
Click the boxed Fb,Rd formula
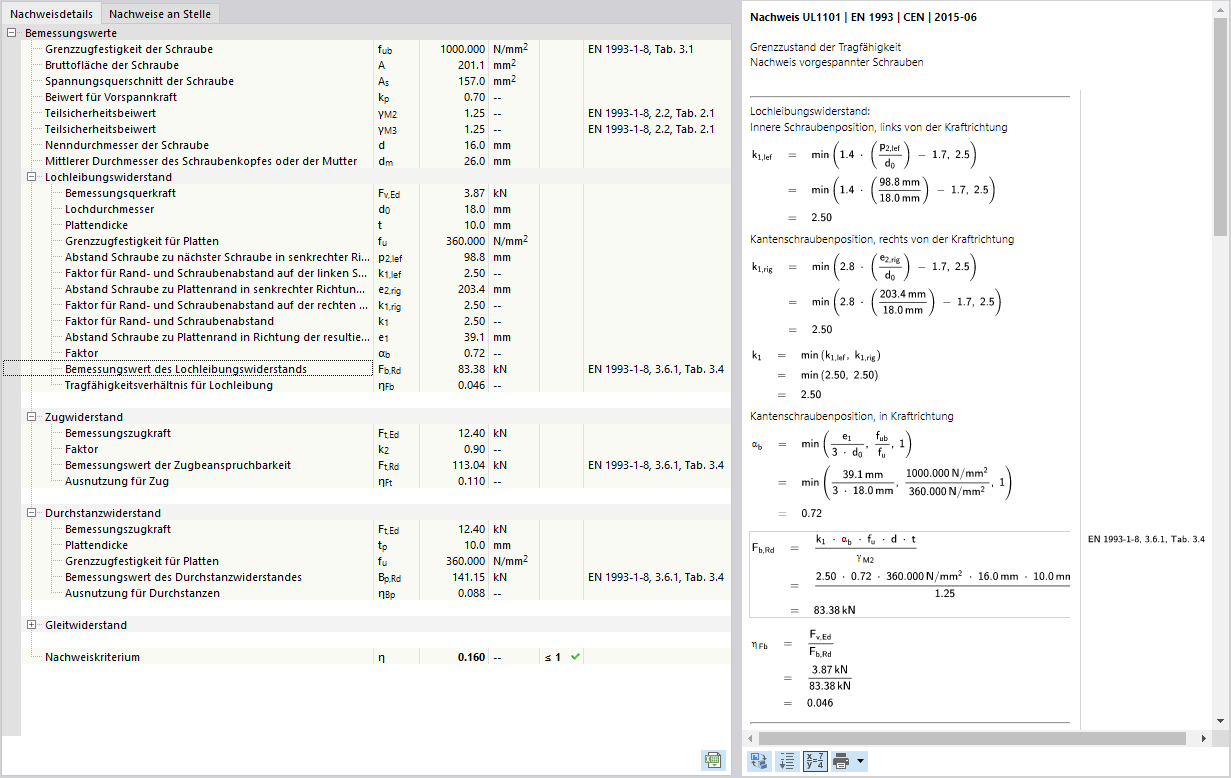(x=910, y=575)
